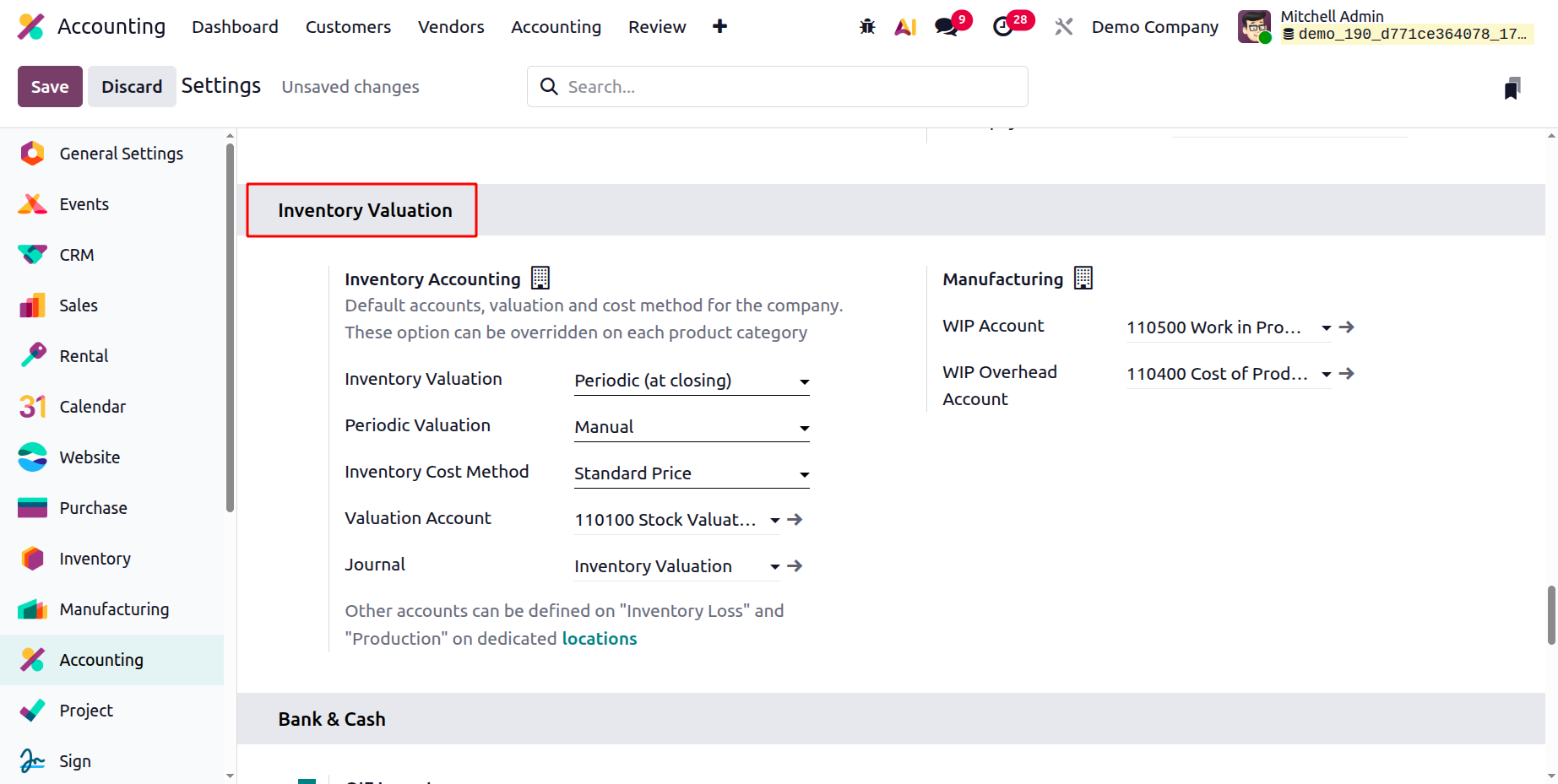This screenshot has width=1558, height=784.
Task: Follow the locations link
Action: pos(600,639)
